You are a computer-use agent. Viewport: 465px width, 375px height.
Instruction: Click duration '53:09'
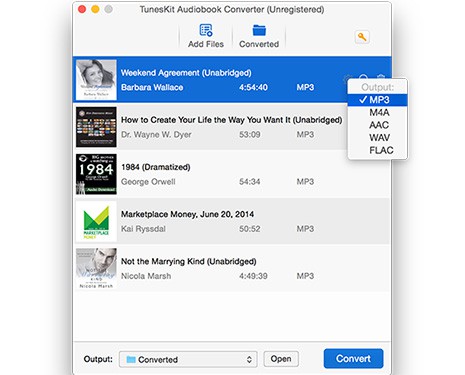tap(250, 135)
